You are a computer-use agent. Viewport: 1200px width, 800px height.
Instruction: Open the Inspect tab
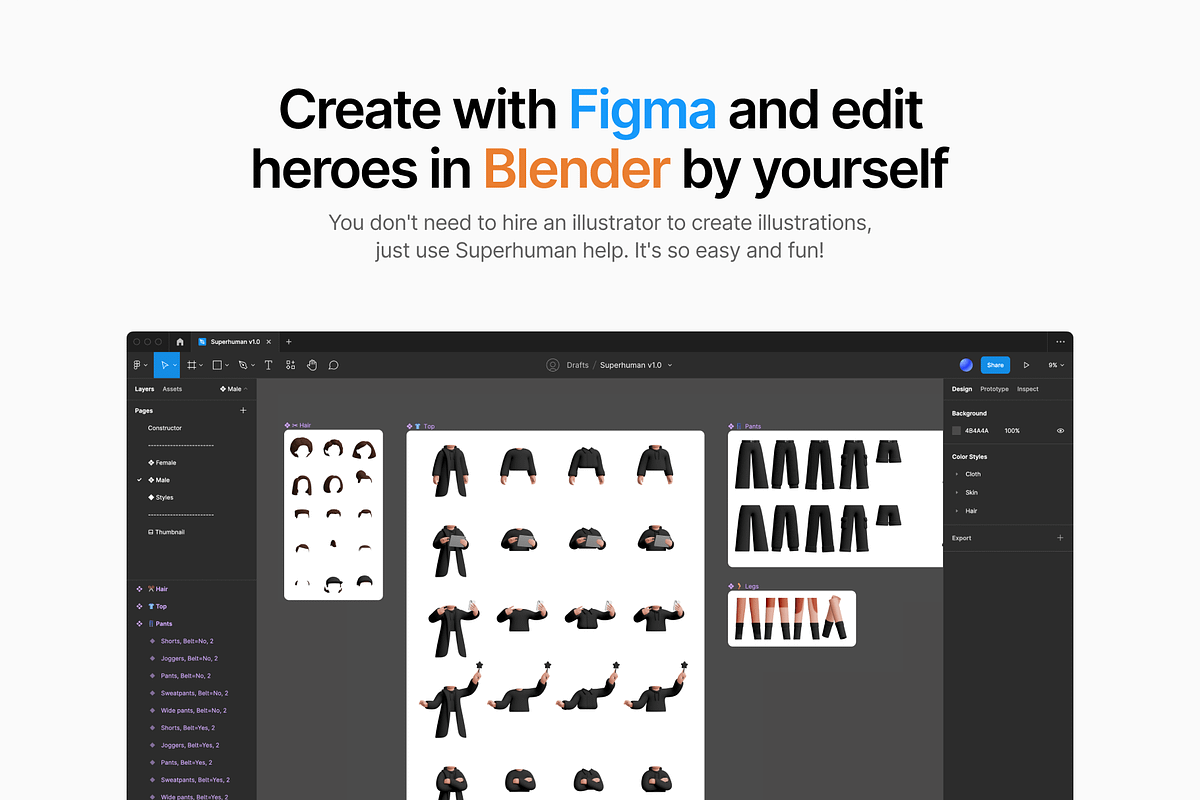click(1028, 389)
